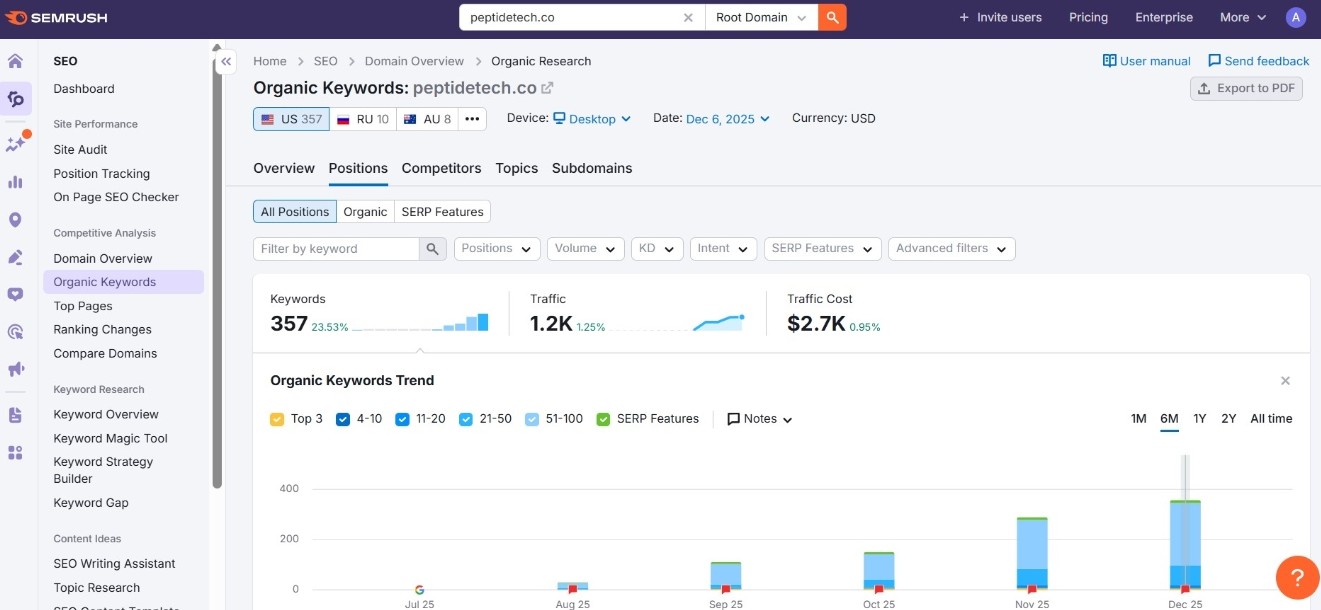
Task: Open the Desktop device dropdown
Action: [592, 119]
